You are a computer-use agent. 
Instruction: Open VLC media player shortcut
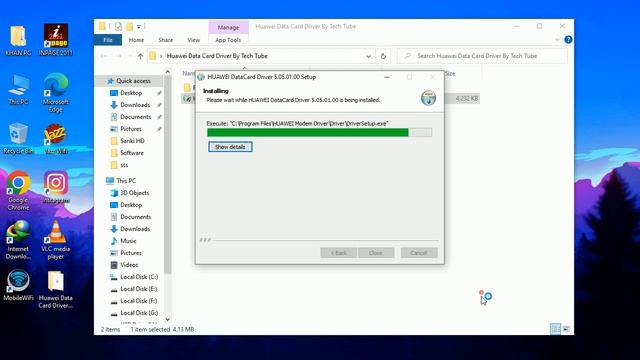coord(56,240)
